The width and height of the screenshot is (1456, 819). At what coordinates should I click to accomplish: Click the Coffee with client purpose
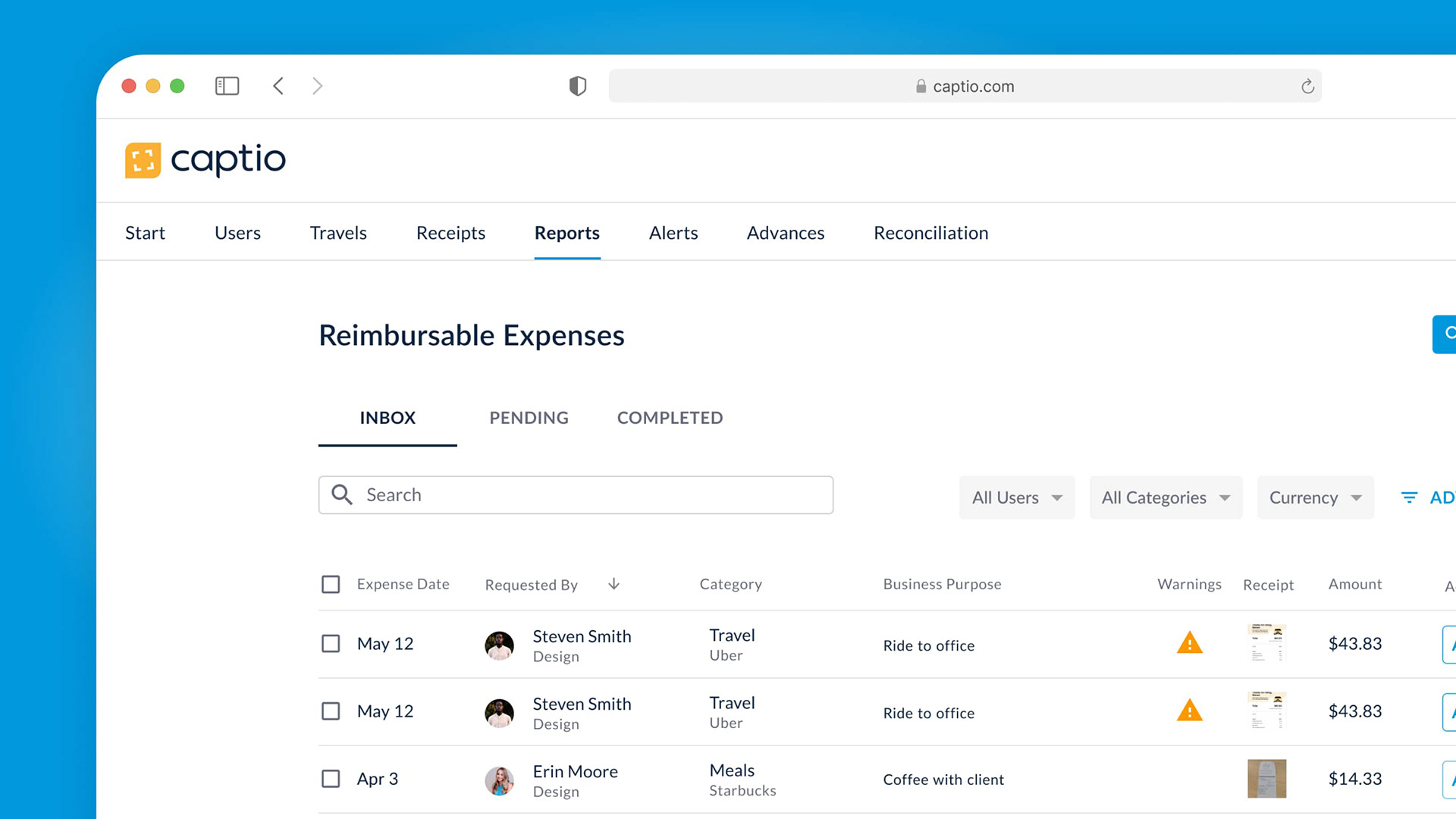pos(943,780)
